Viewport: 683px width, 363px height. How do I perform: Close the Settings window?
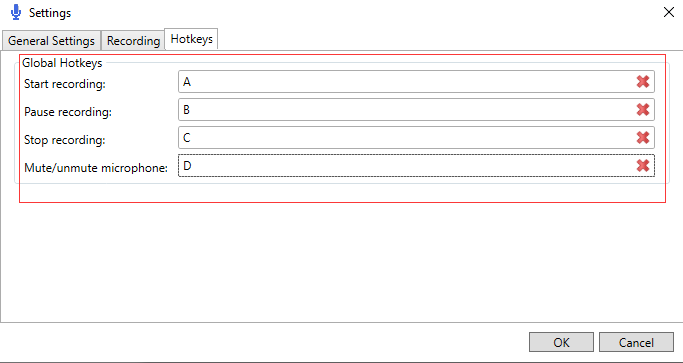(x=669, y=12)
